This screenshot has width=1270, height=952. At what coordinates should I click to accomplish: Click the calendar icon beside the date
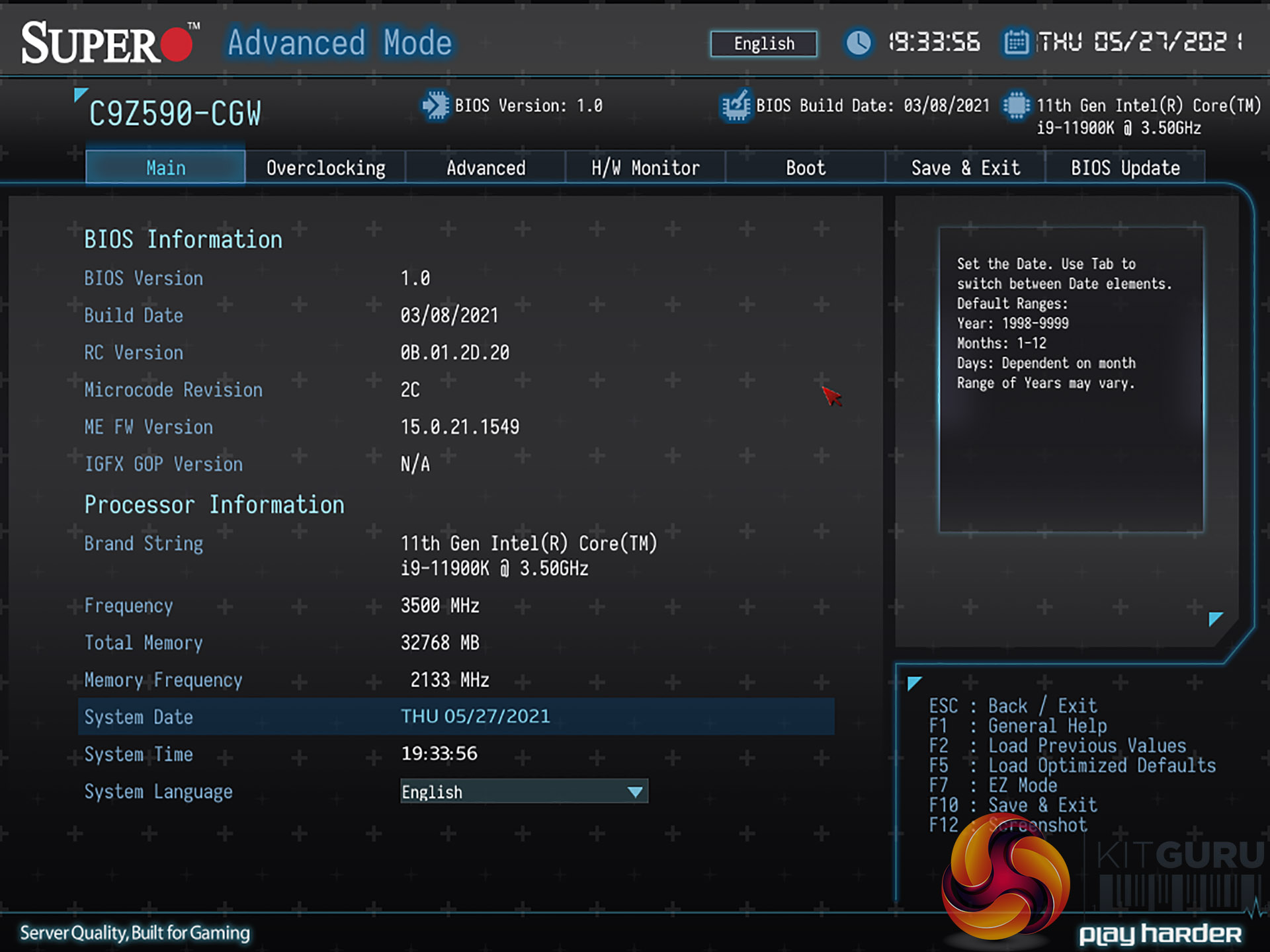[1016, 43]
